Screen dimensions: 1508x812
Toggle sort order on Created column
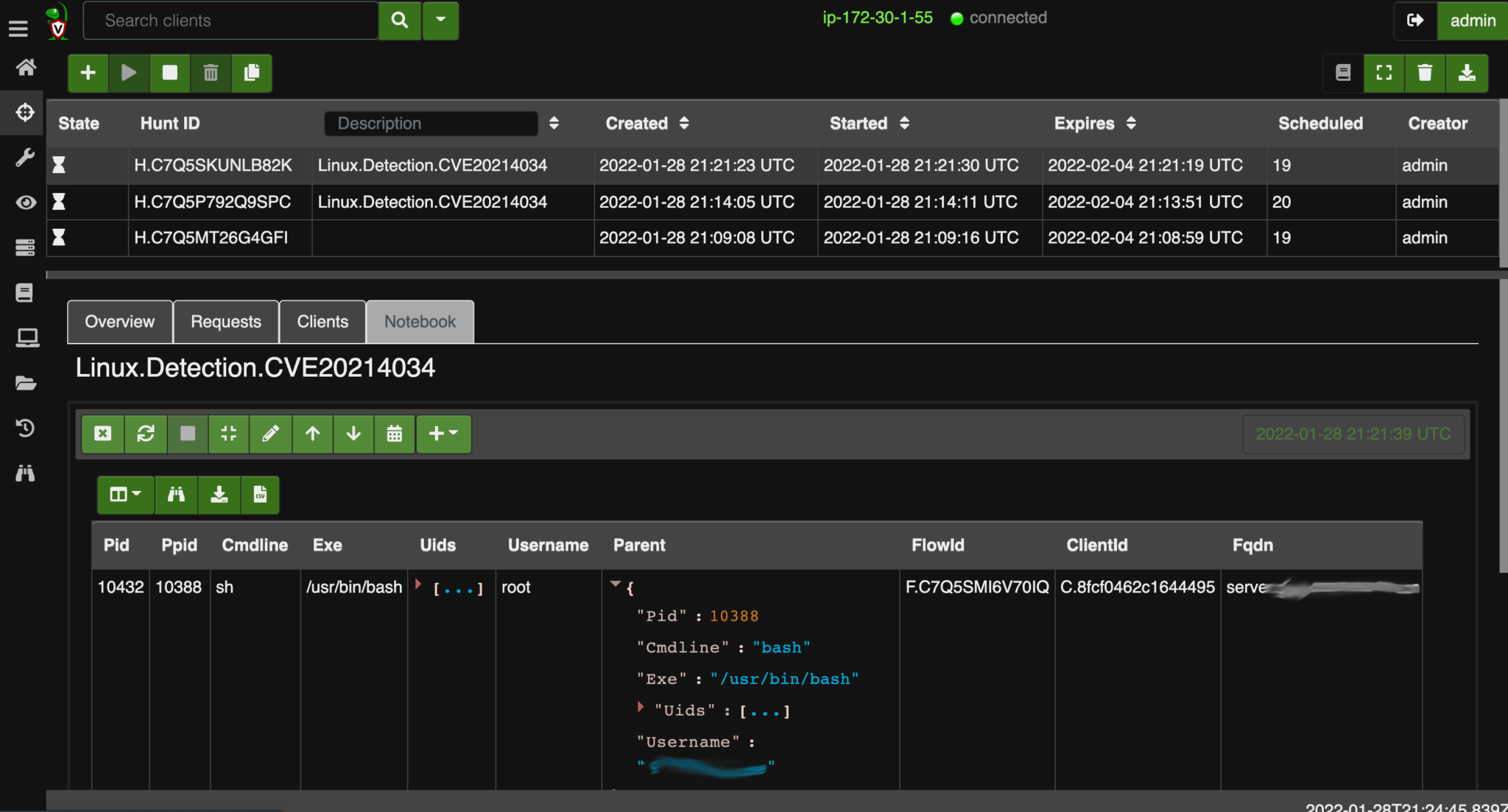(x=684, y=123)
